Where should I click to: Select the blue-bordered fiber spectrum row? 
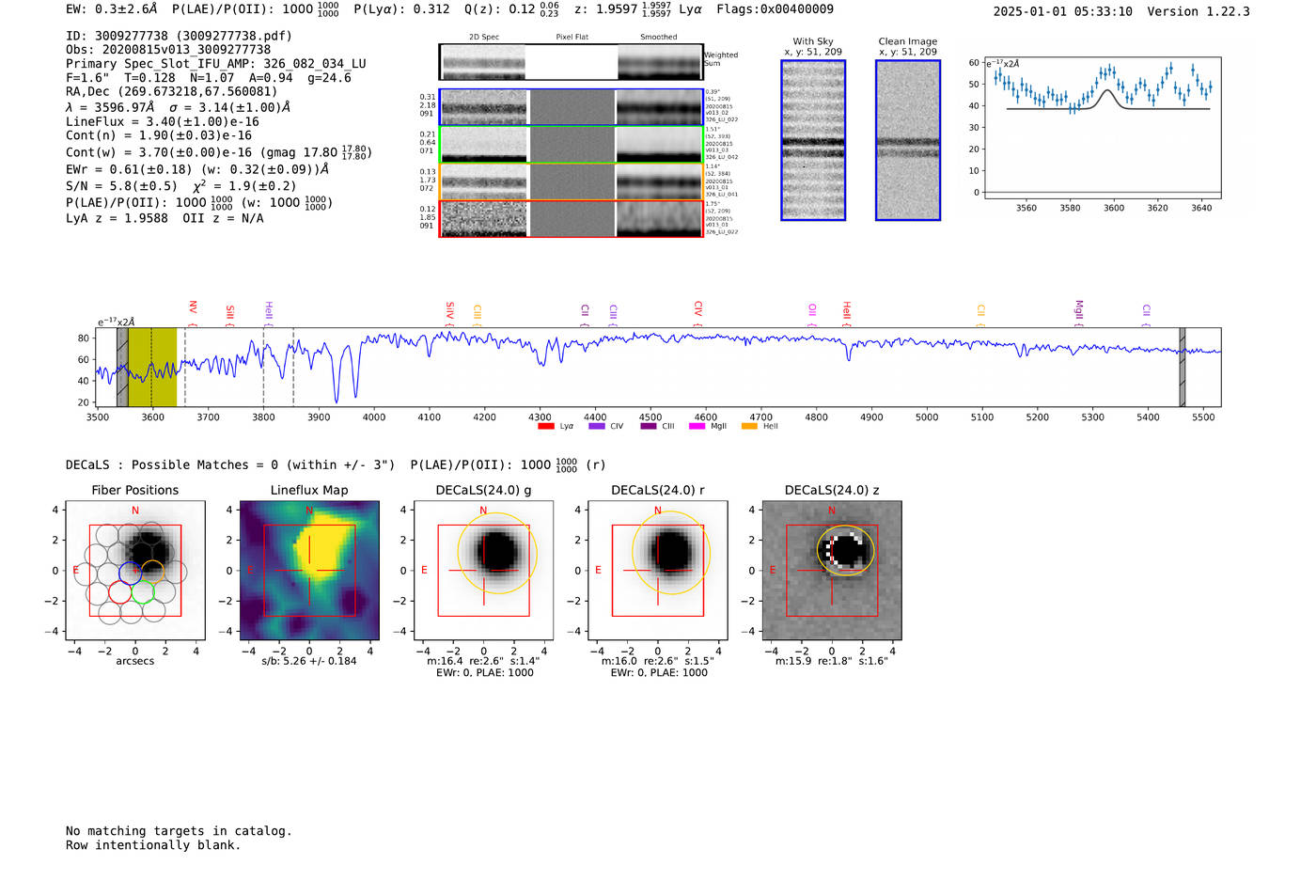pyautogui.click(x=571, y=107)
